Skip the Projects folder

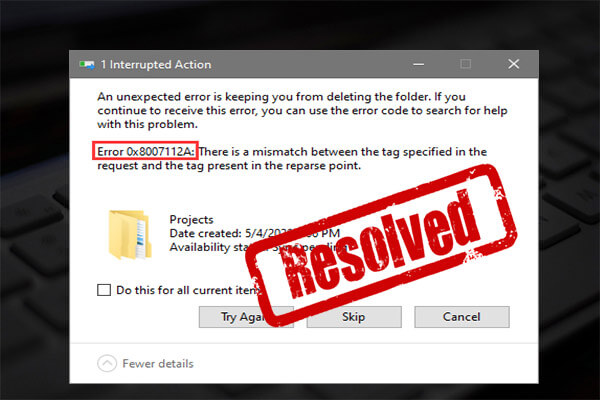pos(354,317)
